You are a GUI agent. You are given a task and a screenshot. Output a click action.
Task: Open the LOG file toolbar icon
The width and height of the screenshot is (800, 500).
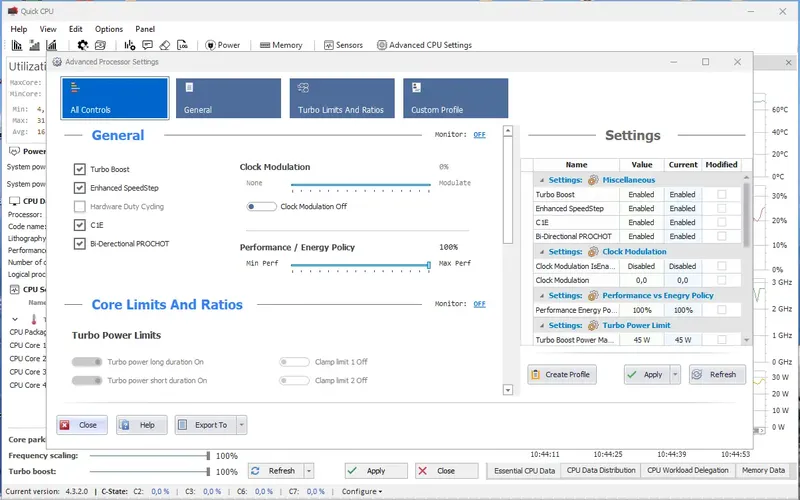(x=183, y=45)
